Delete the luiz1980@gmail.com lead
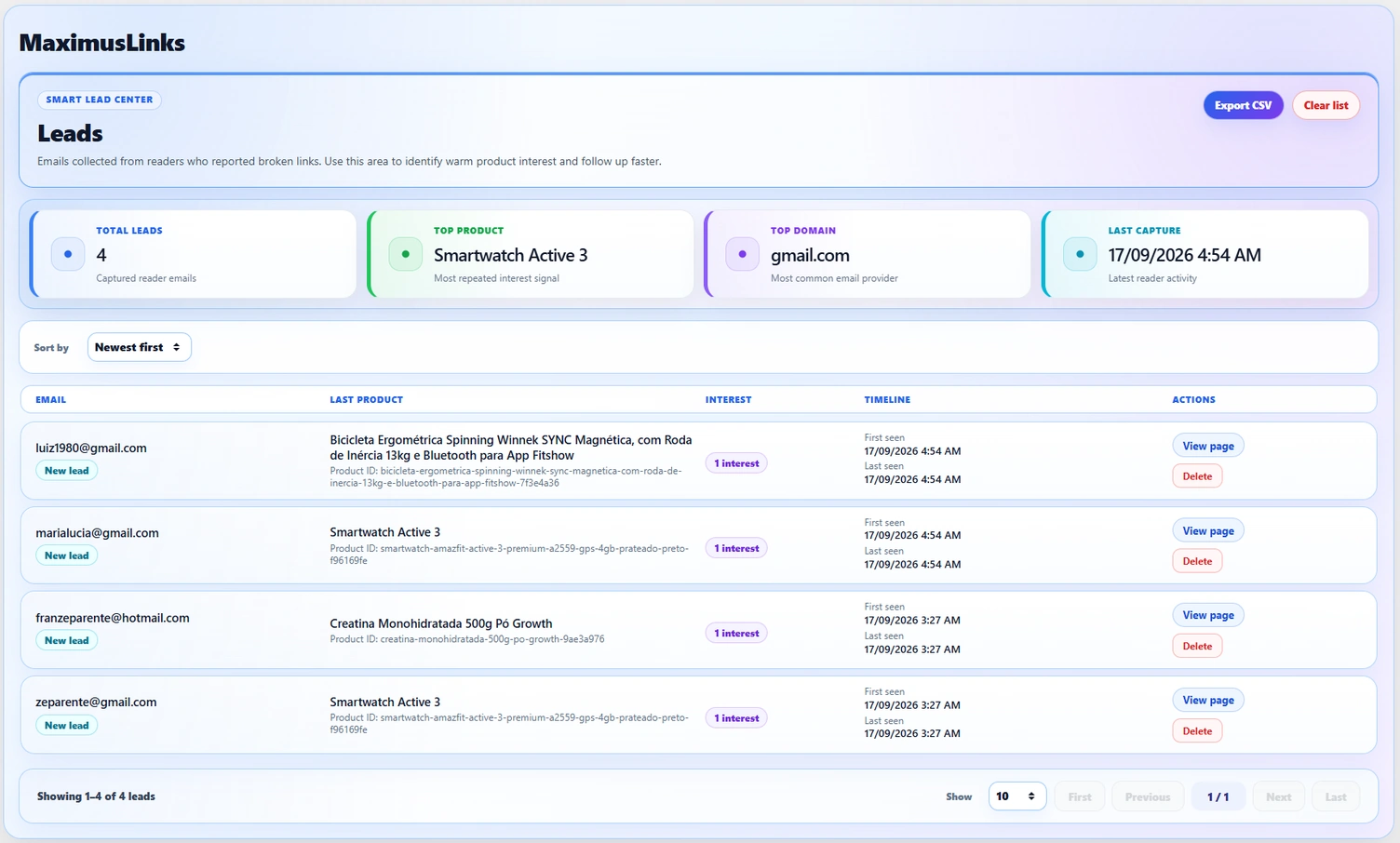 (x=1197, y=476)
